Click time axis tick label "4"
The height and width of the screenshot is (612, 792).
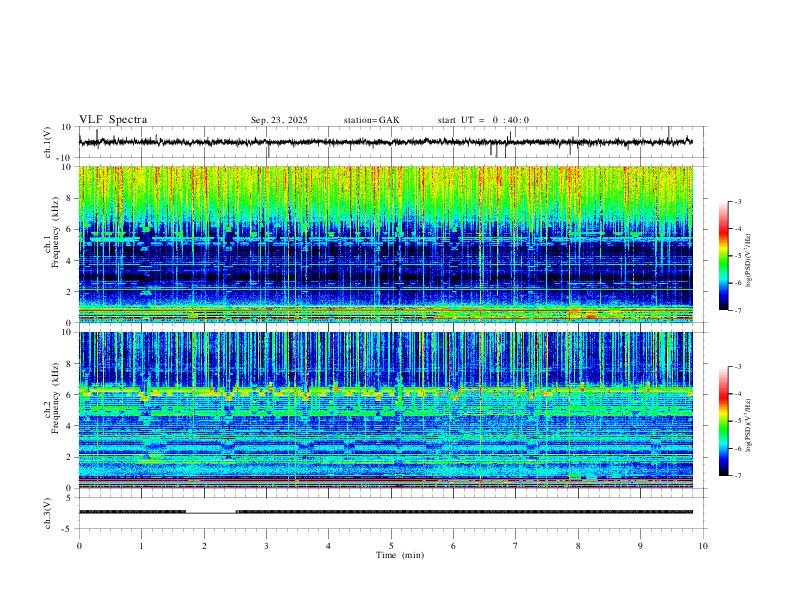[x=328, y=546]
